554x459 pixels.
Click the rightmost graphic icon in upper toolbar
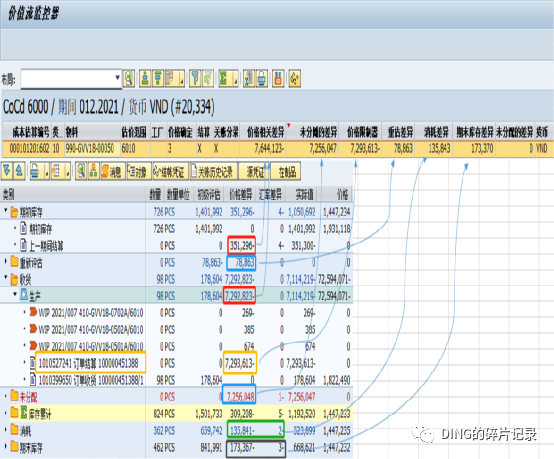(x=295, y=78)
